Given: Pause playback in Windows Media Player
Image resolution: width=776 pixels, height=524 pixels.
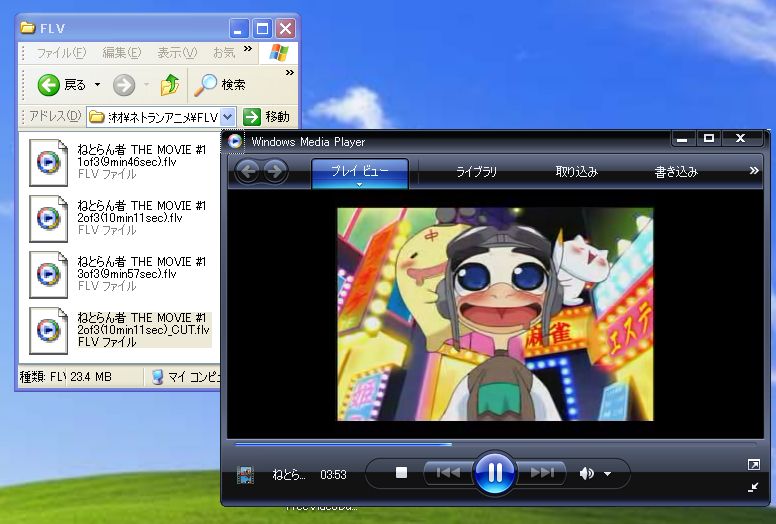Looking at the screenshot, I should coord(494,473).
